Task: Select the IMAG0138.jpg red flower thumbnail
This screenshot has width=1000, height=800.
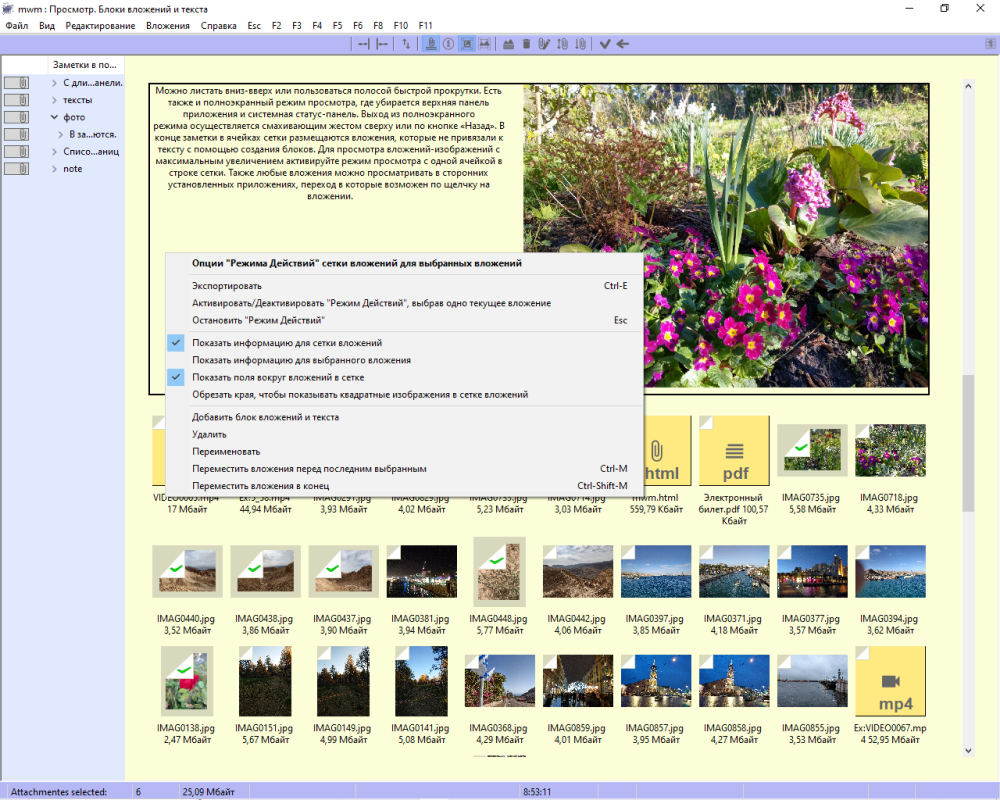Action: tap(187, 683)
